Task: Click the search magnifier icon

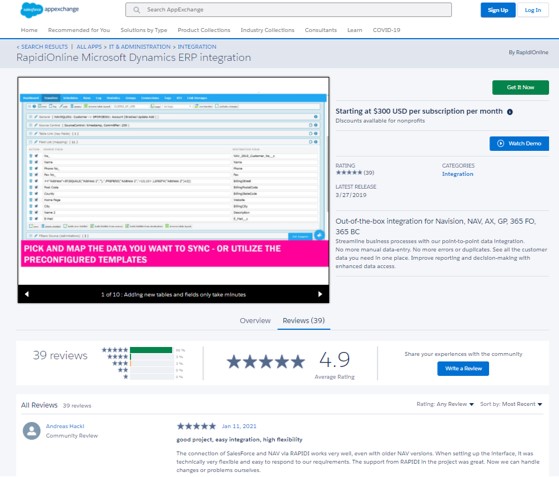Action: click(137, 10)
